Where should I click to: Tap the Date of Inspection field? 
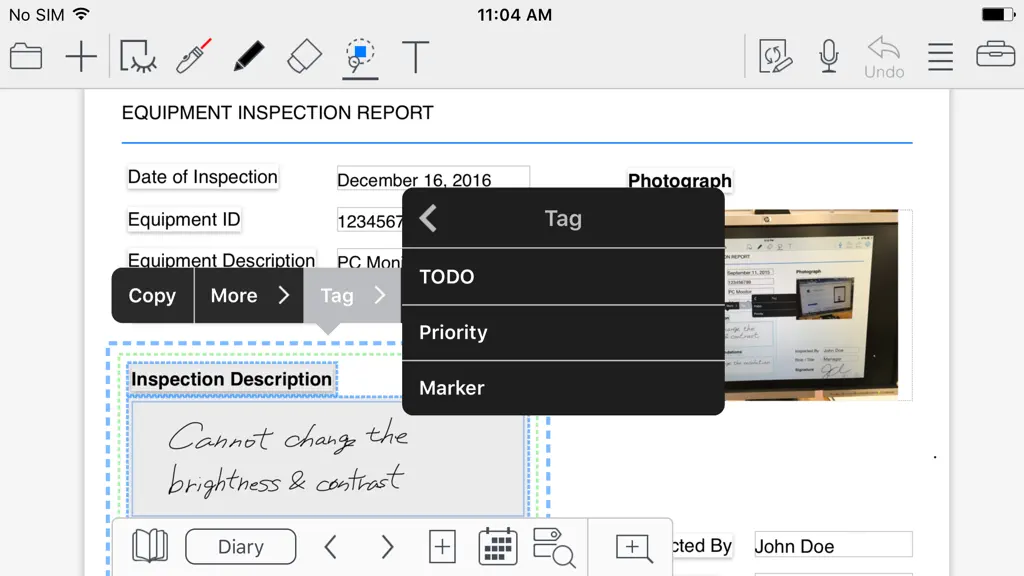click(x=433, y=179)
